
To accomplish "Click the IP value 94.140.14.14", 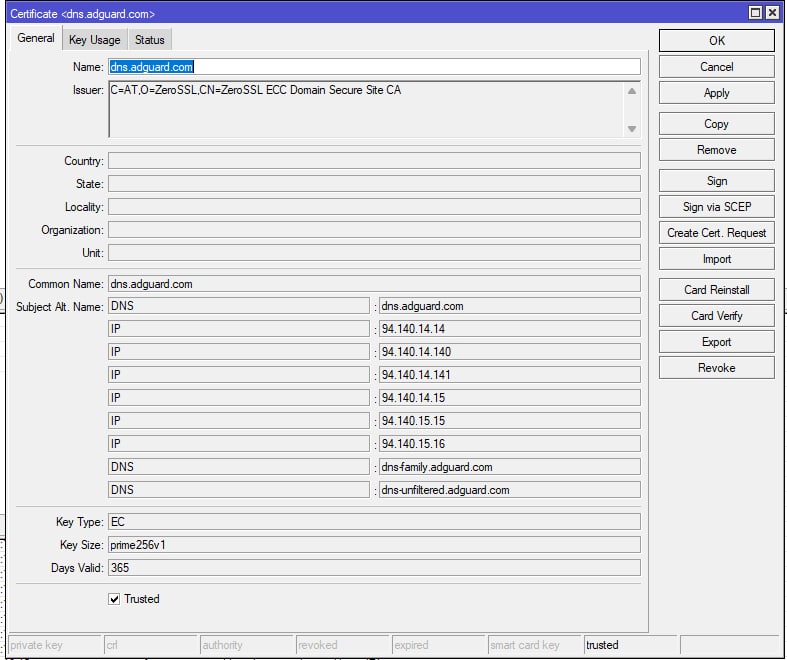I will (x=509, y=329).
